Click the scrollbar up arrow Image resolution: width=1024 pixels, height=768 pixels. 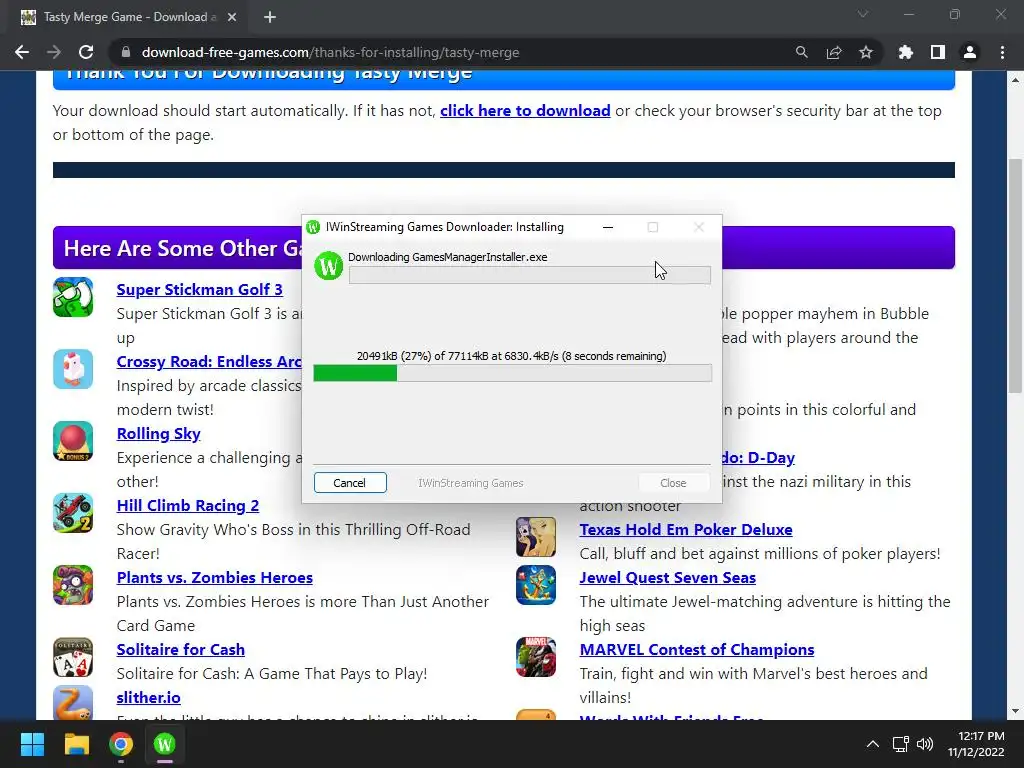click(x=1016, y=80)
